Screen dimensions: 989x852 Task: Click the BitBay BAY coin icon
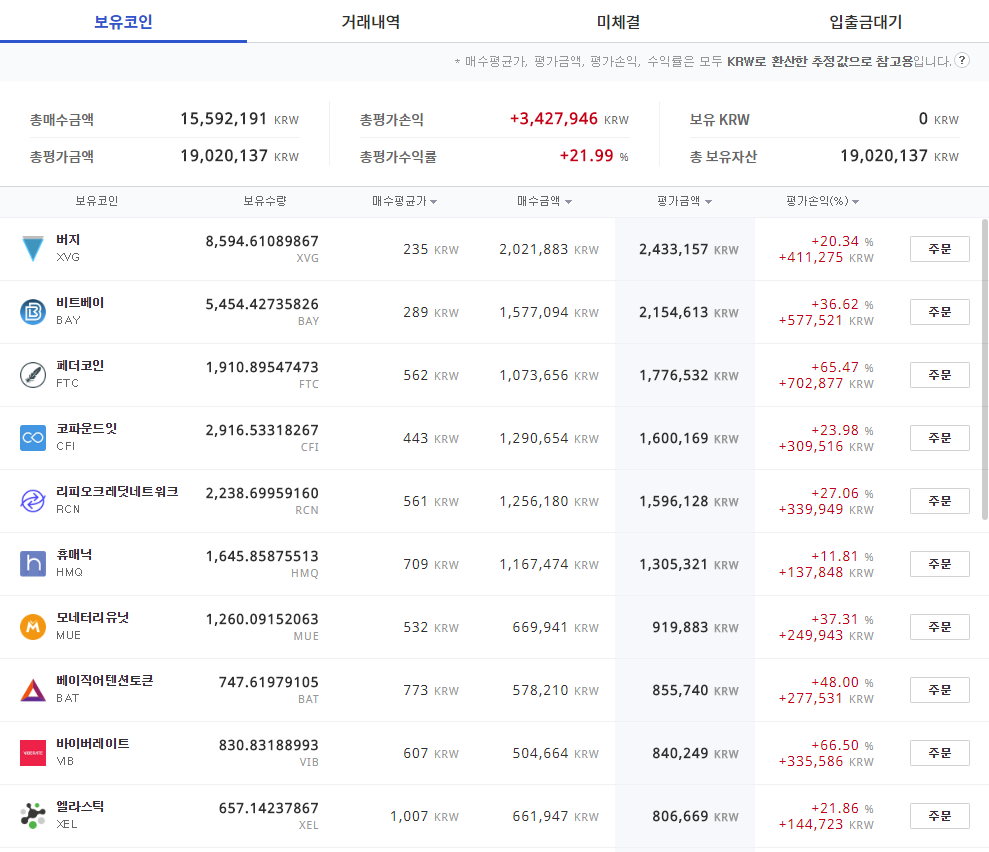pos(33,312)
